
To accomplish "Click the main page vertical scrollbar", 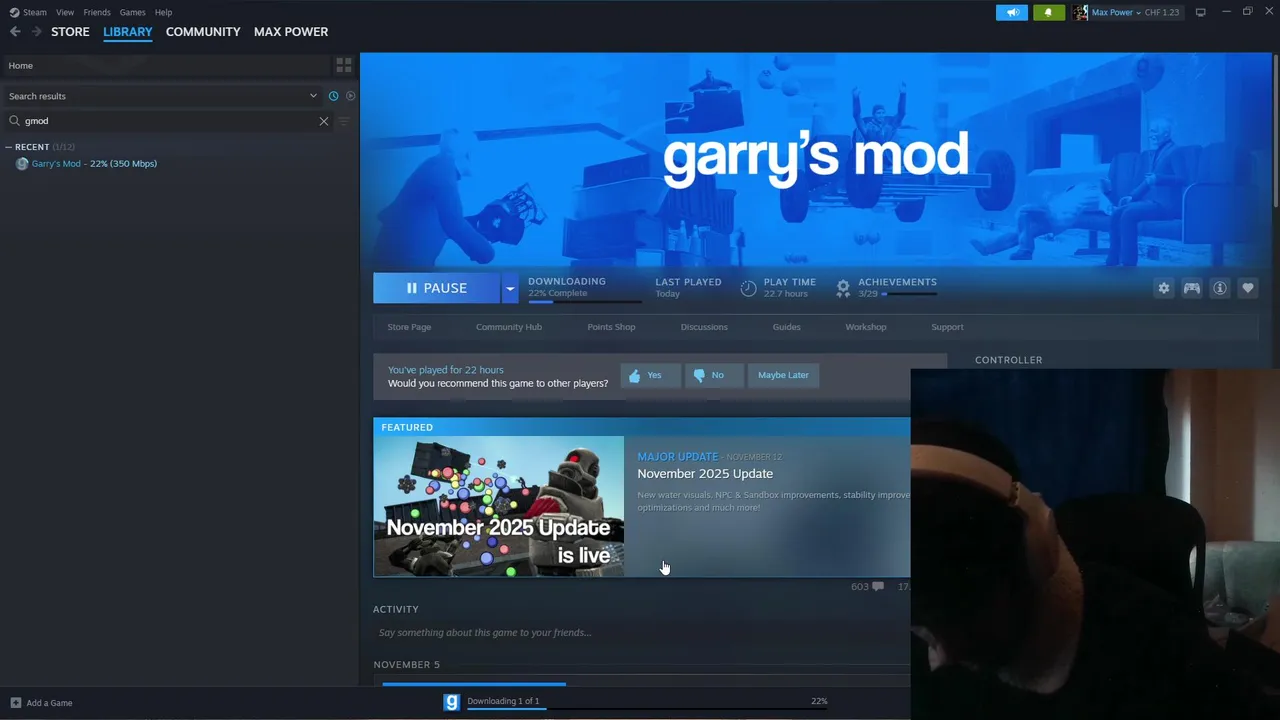I will [1275, 130].
